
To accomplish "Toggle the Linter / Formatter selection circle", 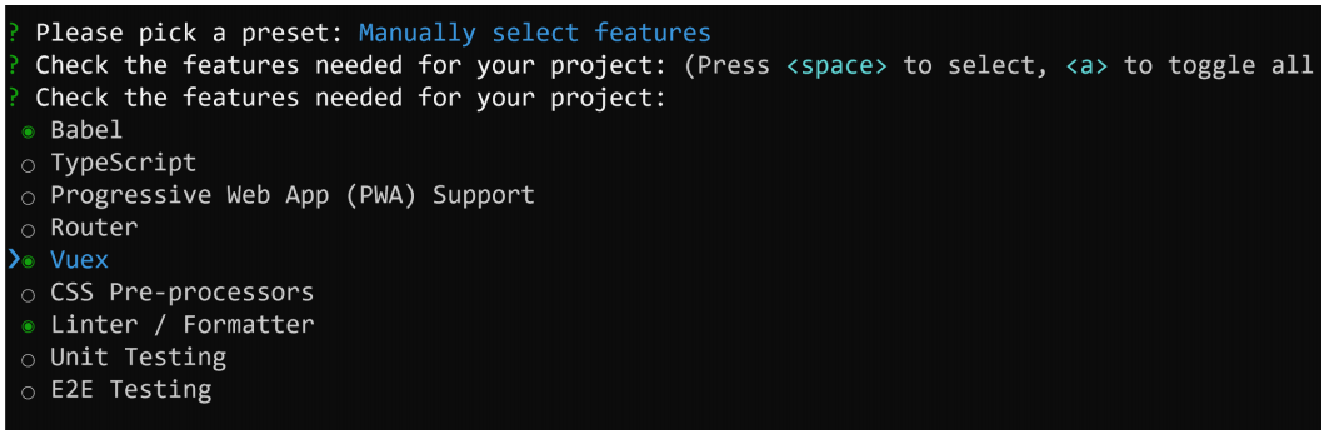I will [28, 327].
